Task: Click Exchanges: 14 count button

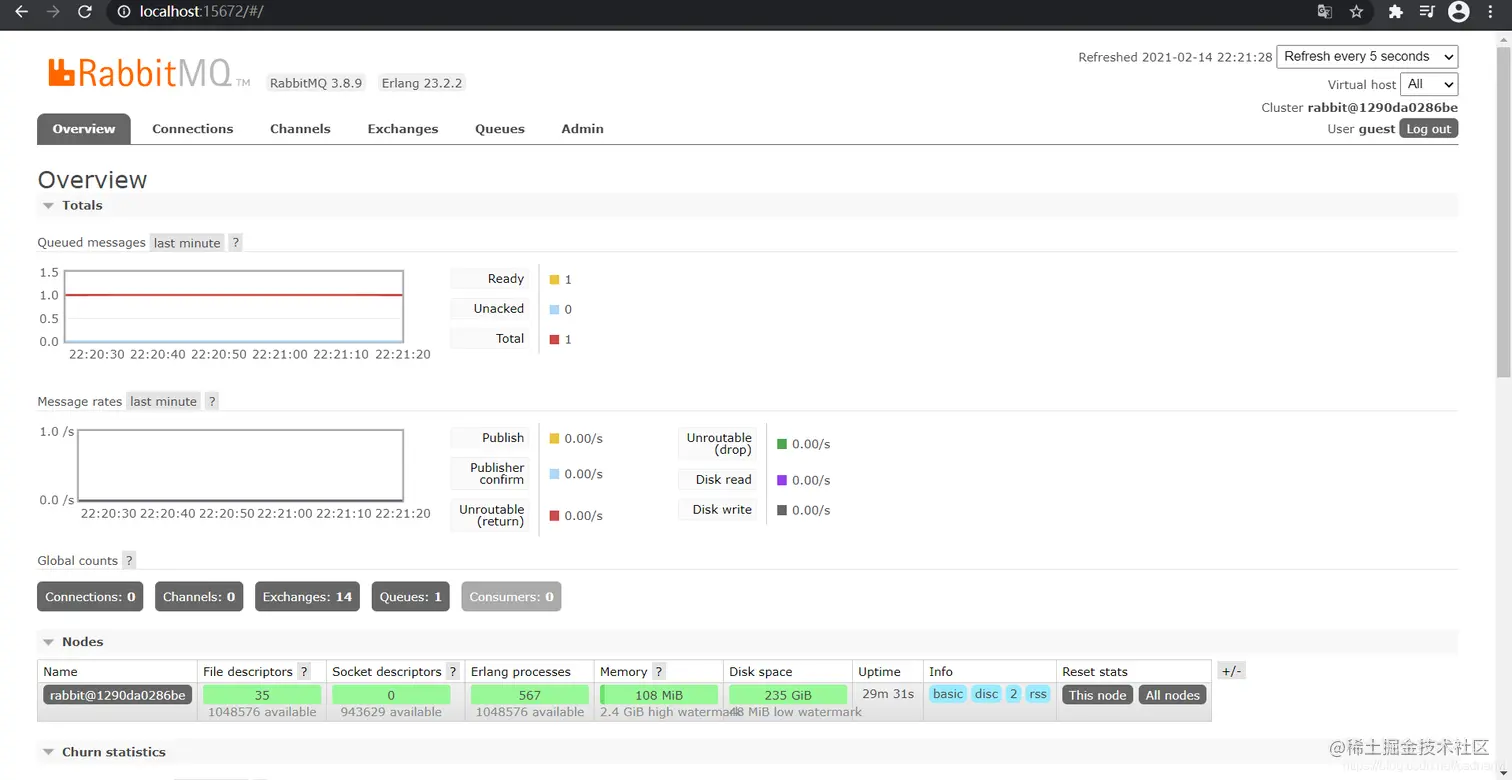Action: (307, 597)
